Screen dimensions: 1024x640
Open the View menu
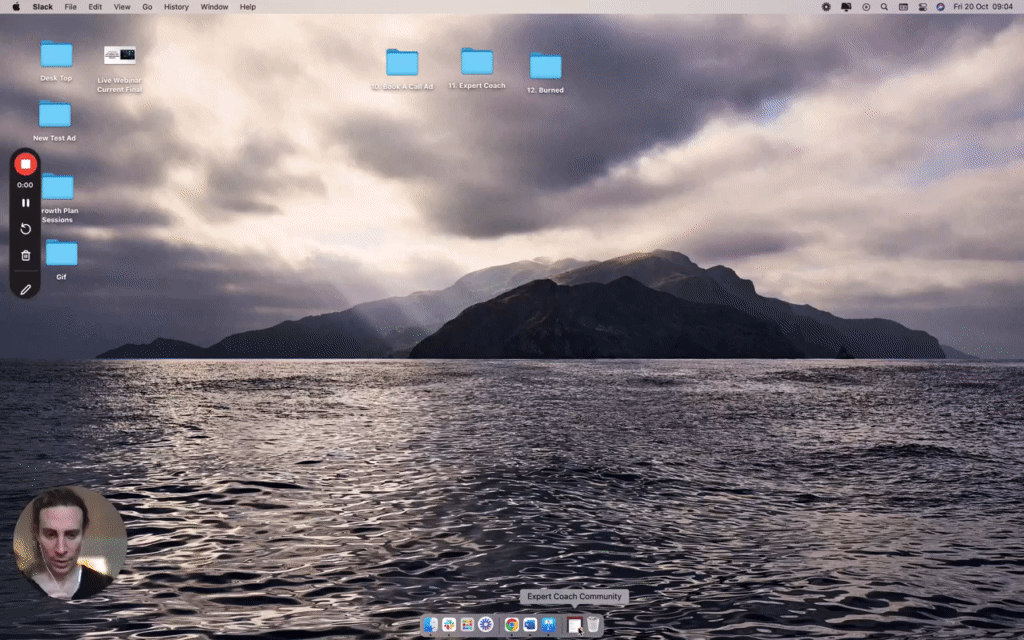pos(122,7)
